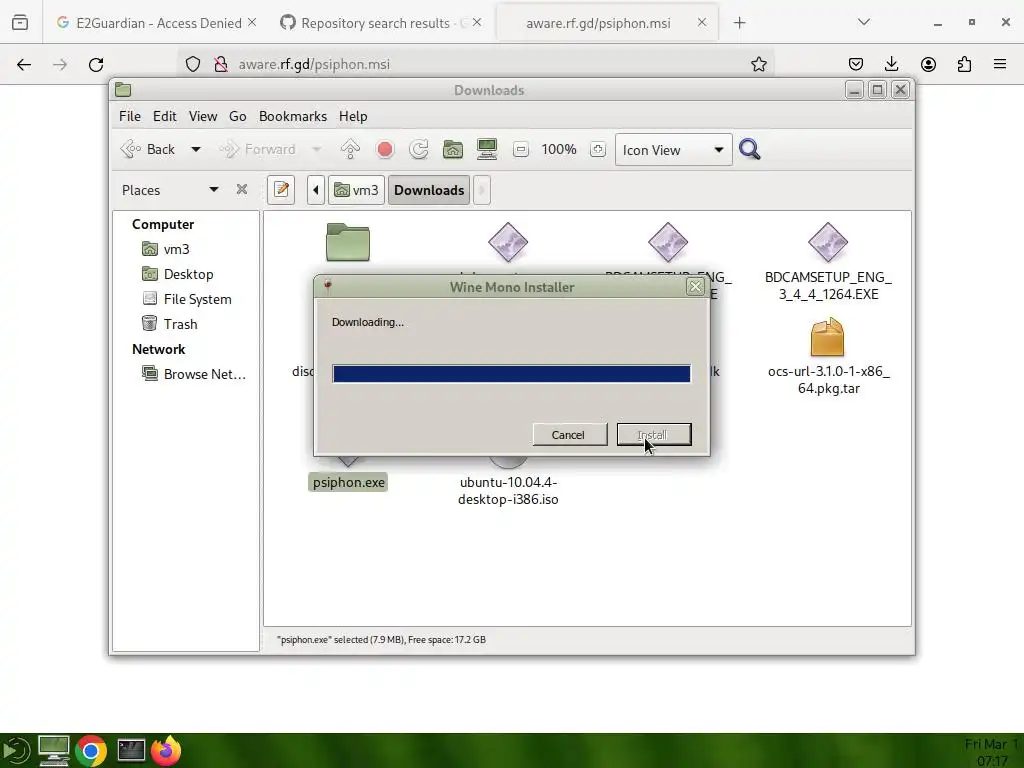This screenshot has width=1024, height=768.
Task: Go up to parent folder icon
Action: (x=350, y=150)
